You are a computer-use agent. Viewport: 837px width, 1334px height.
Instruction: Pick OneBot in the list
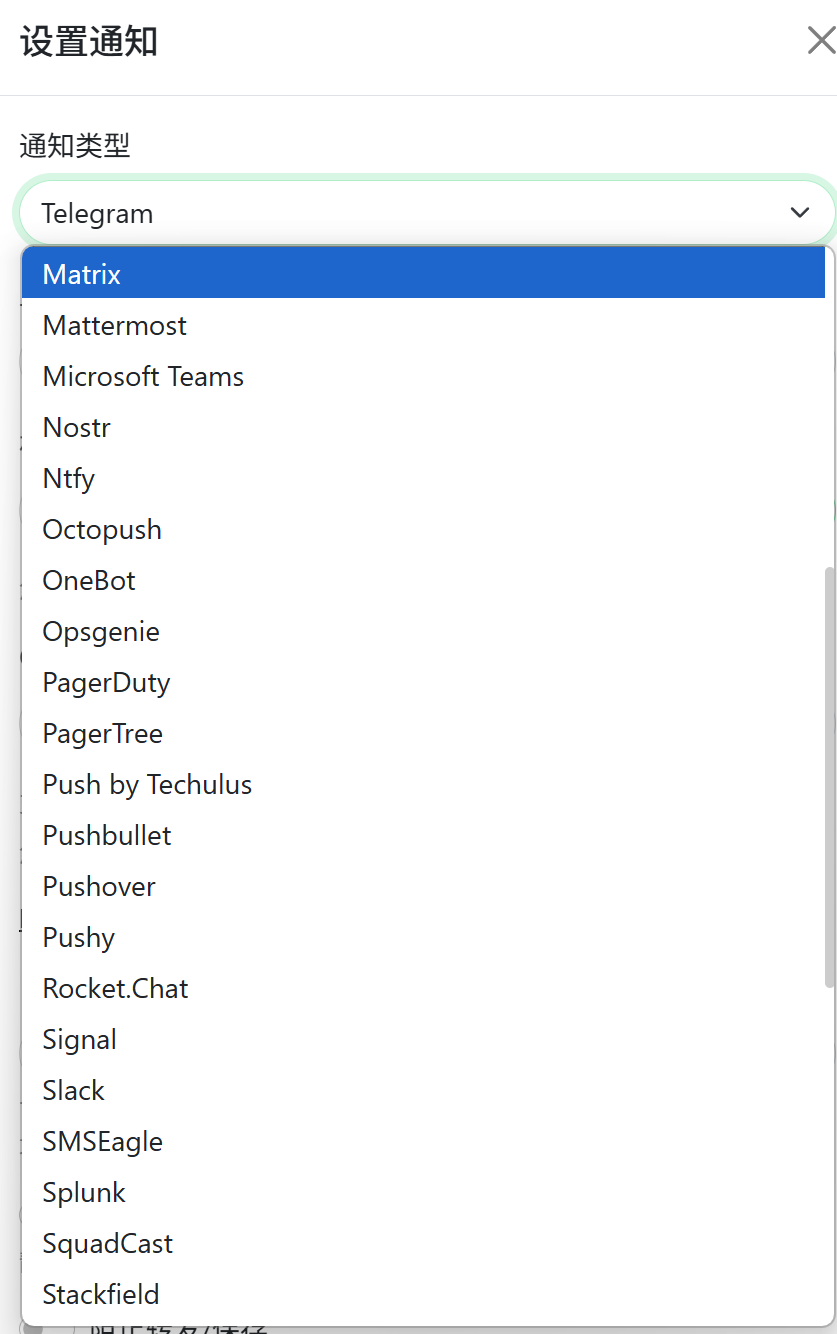89,580
